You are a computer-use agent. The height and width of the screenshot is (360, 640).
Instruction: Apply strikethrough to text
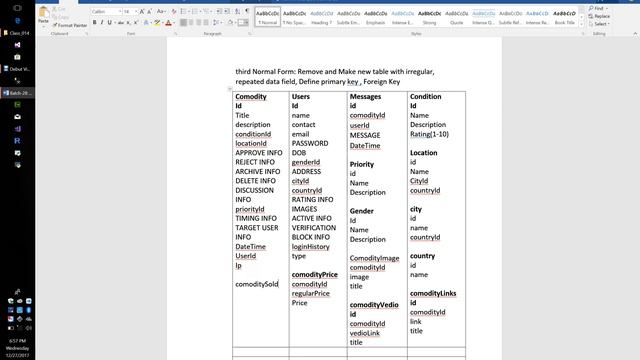[x=121, y=23]
